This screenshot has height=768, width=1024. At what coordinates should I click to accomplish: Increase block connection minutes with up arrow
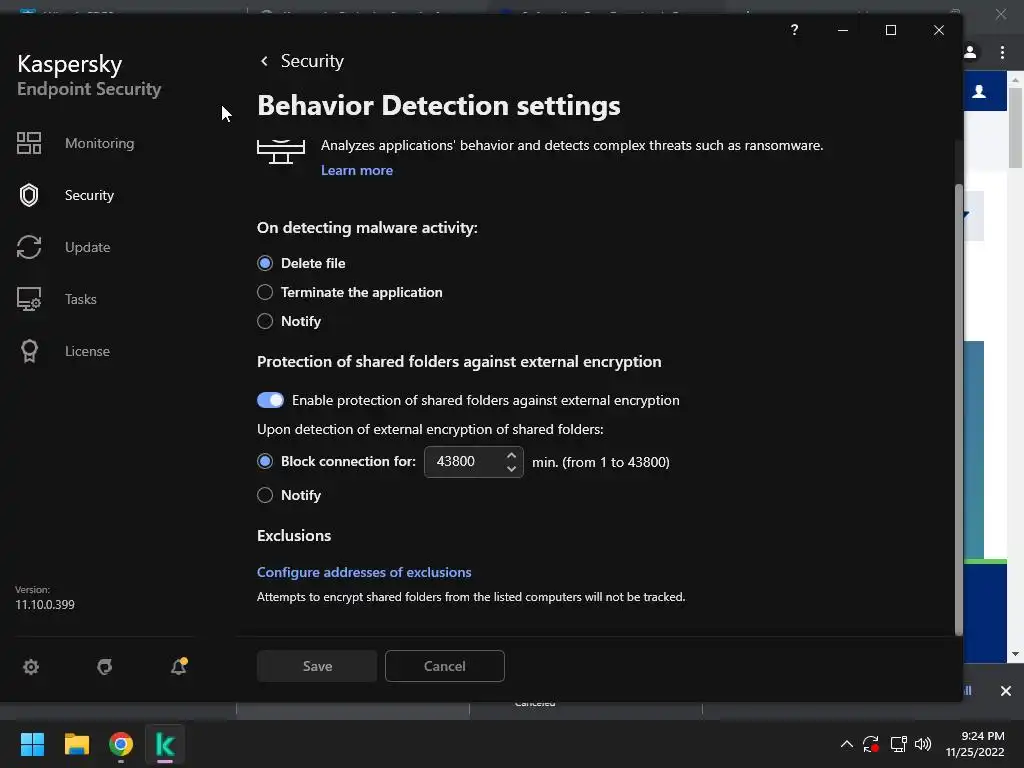point(511,455)
